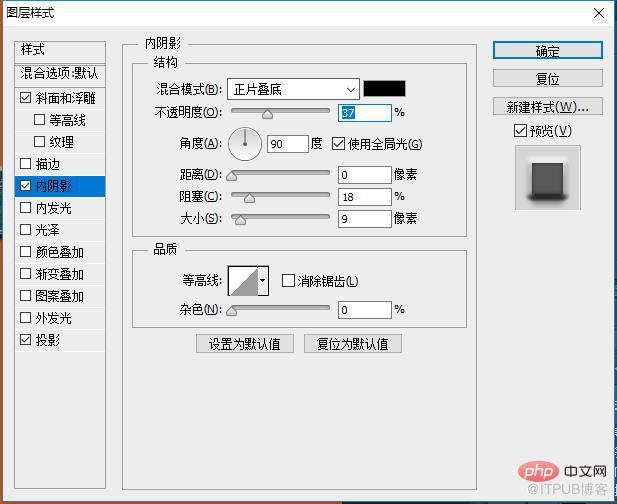The image size is (617, 504).
Task: Open 新建样式(W)... dialog
Action: pyautogui.click(x=548, y=106)
